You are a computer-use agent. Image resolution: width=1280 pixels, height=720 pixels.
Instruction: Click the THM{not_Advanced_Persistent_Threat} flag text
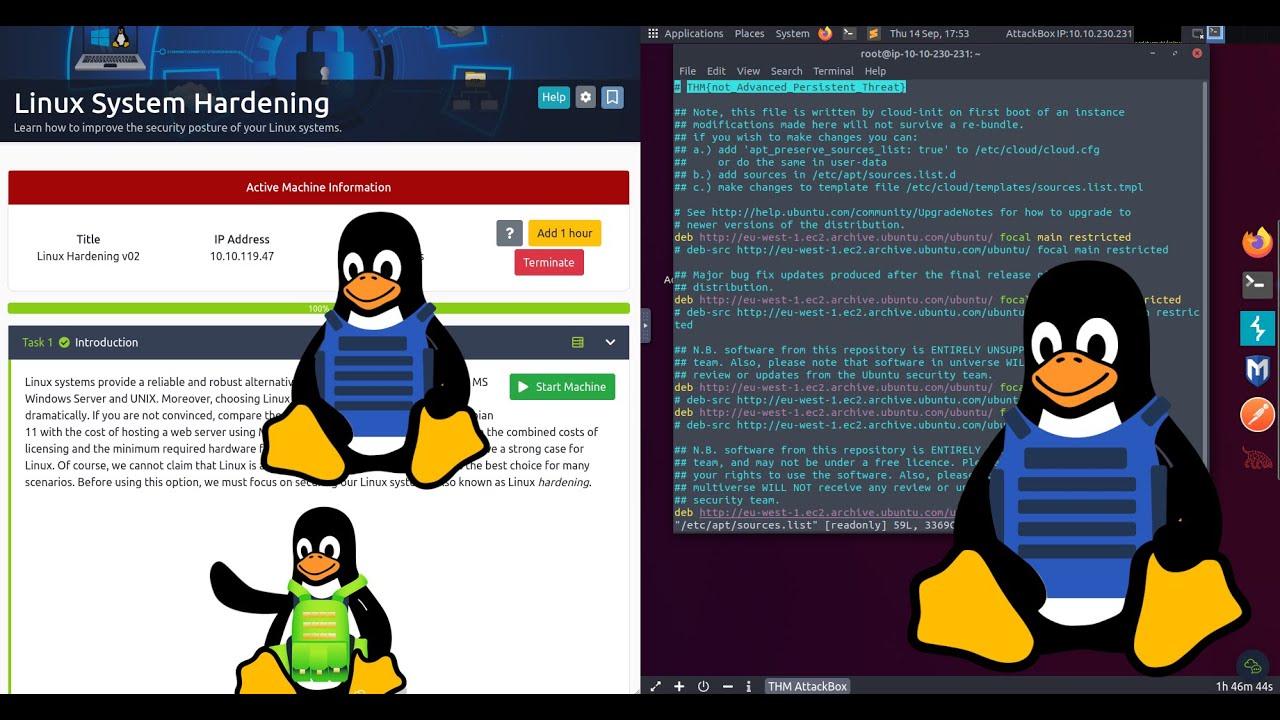pos(796,87)
